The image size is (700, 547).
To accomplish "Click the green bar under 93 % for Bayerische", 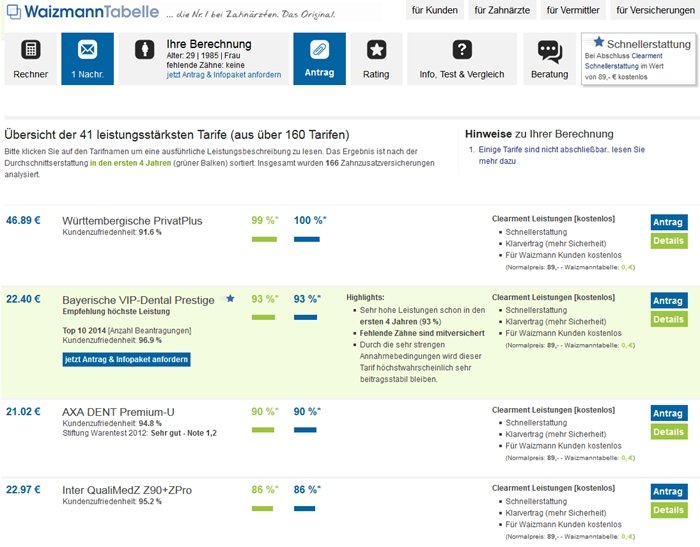I will pyautogui.click(x=263, y=317).
